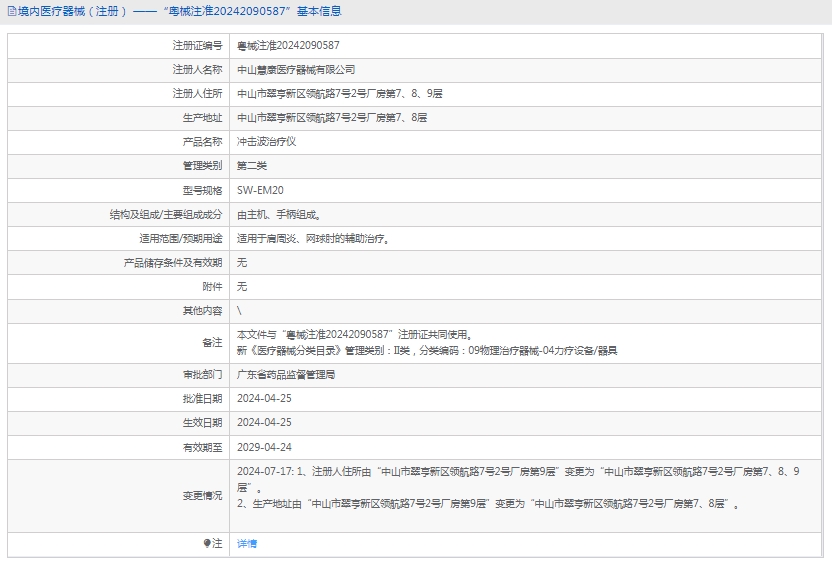832x564 pixels.
Task: Click the 变更情况 row label
Action: point(202,496)
